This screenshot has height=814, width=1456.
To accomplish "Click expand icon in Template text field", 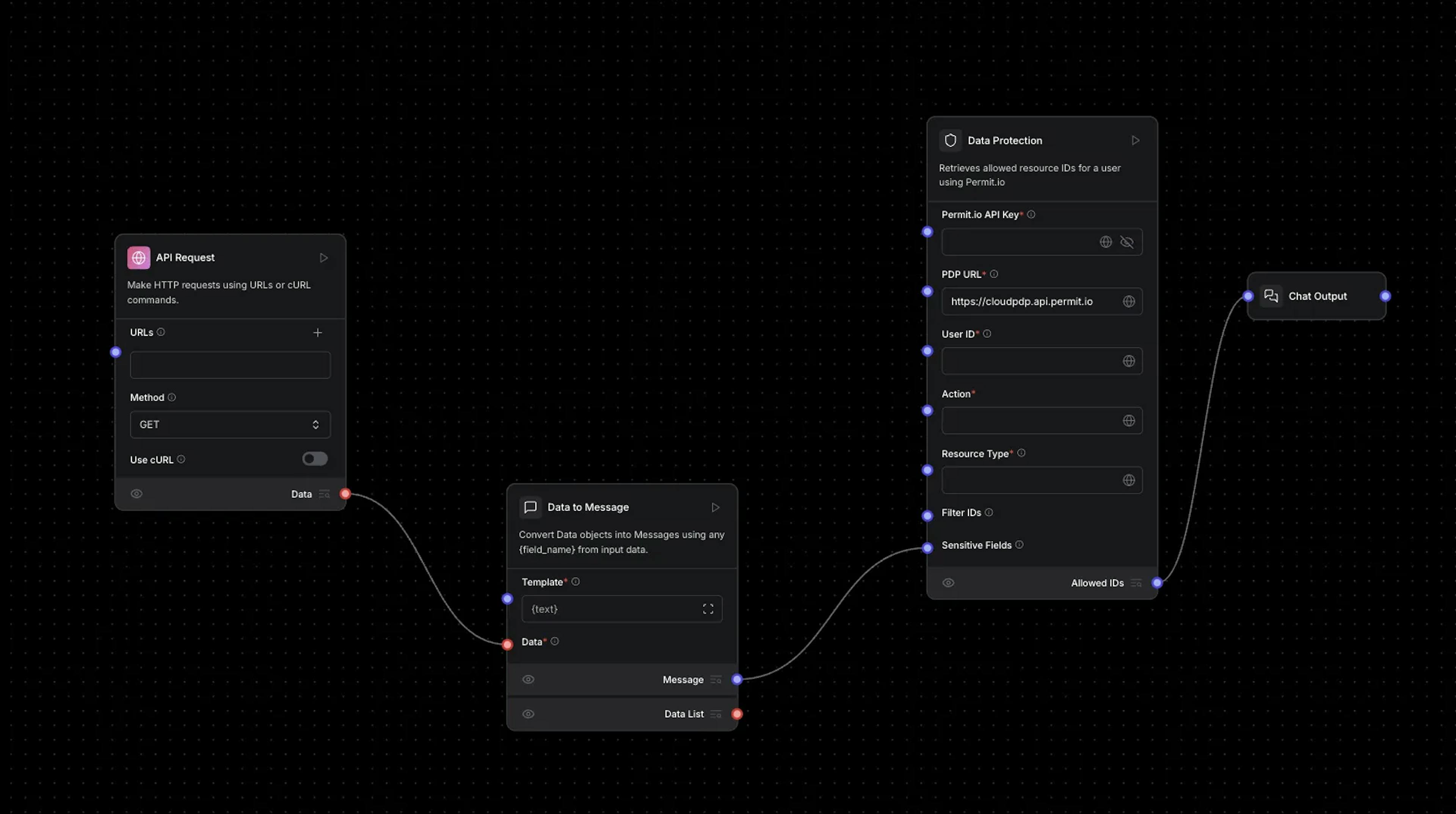I will coord(708,609).
